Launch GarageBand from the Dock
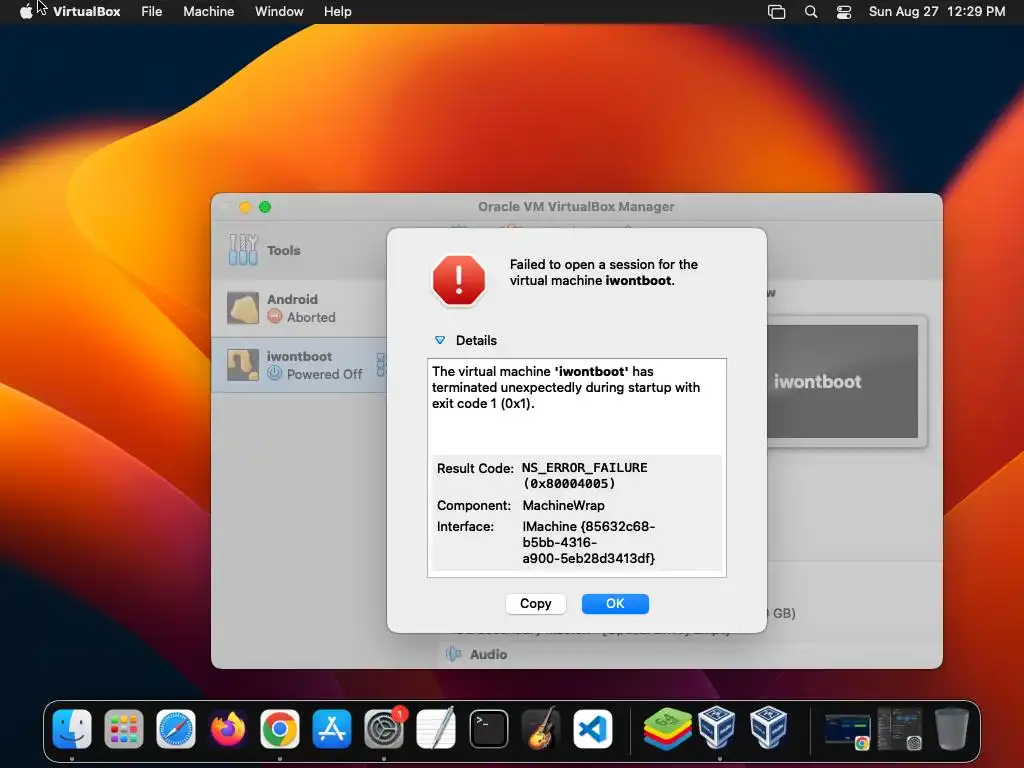Screen dimensions: 1024x768 [541, 728]
